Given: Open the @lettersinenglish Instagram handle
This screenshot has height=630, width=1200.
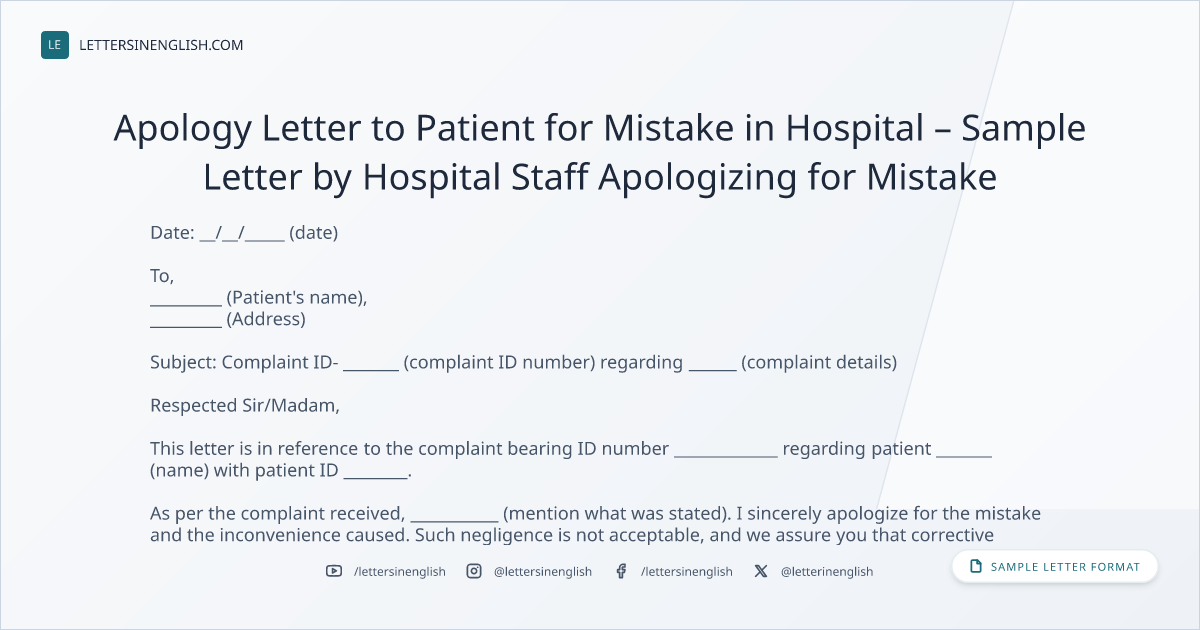Looking at the screenshot, I should click(543, 572).
